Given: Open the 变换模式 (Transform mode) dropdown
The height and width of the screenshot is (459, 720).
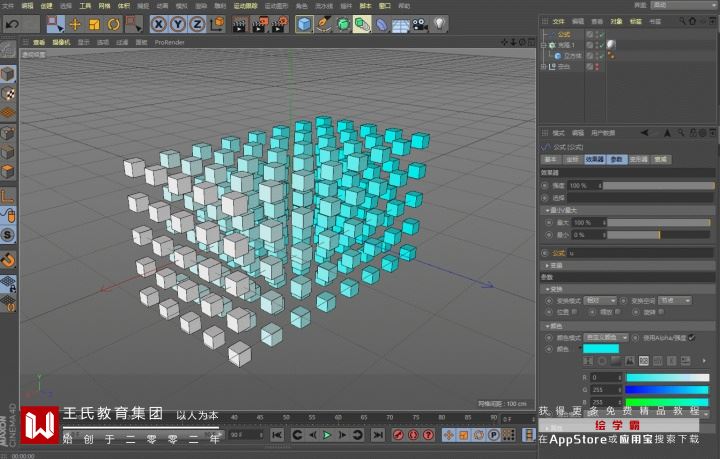Looking at the screenshot, I should (x=600, y=300).
